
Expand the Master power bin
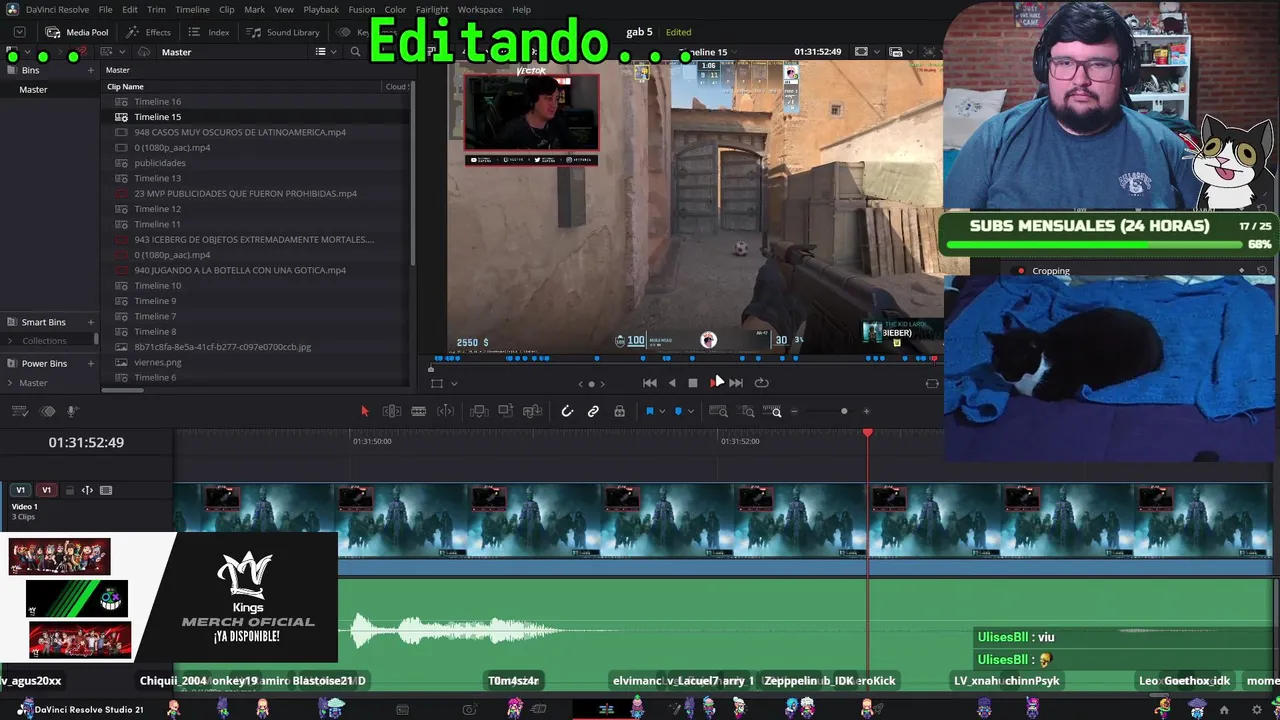pos(10,383)
